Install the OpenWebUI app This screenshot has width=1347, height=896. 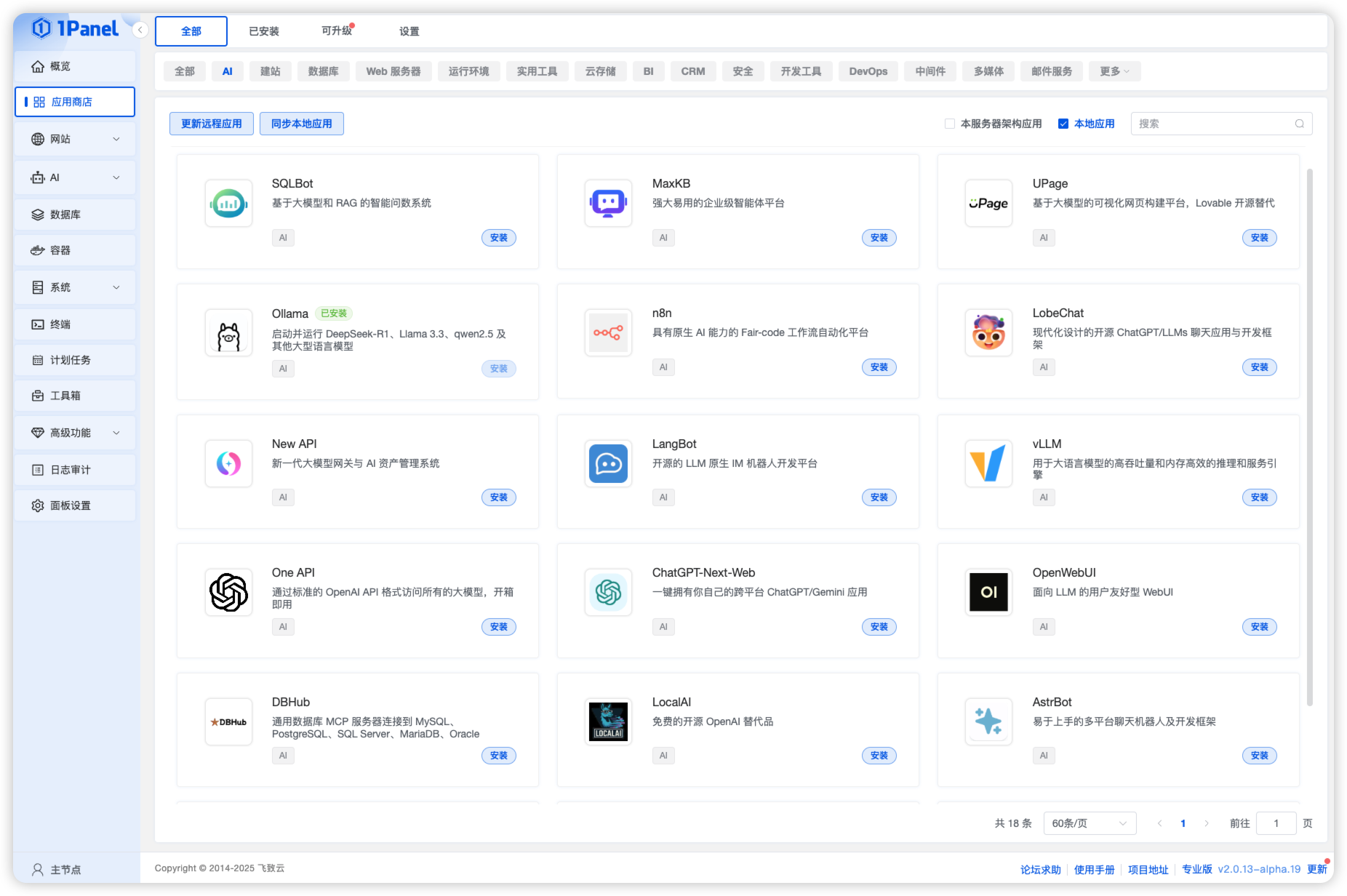pos(1260,627)
